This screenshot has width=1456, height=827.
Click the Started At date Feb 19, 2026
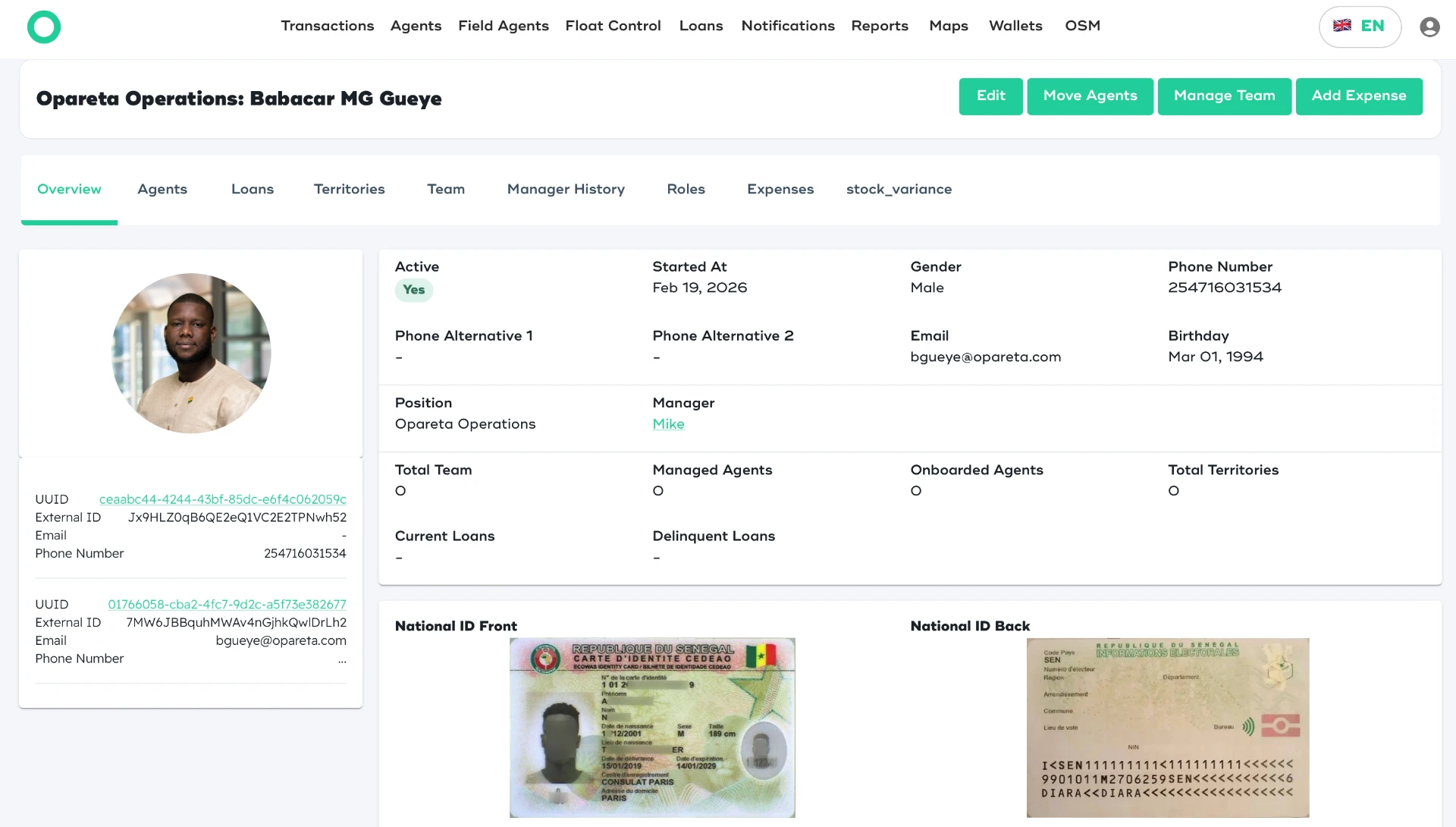tap(699, 288)
